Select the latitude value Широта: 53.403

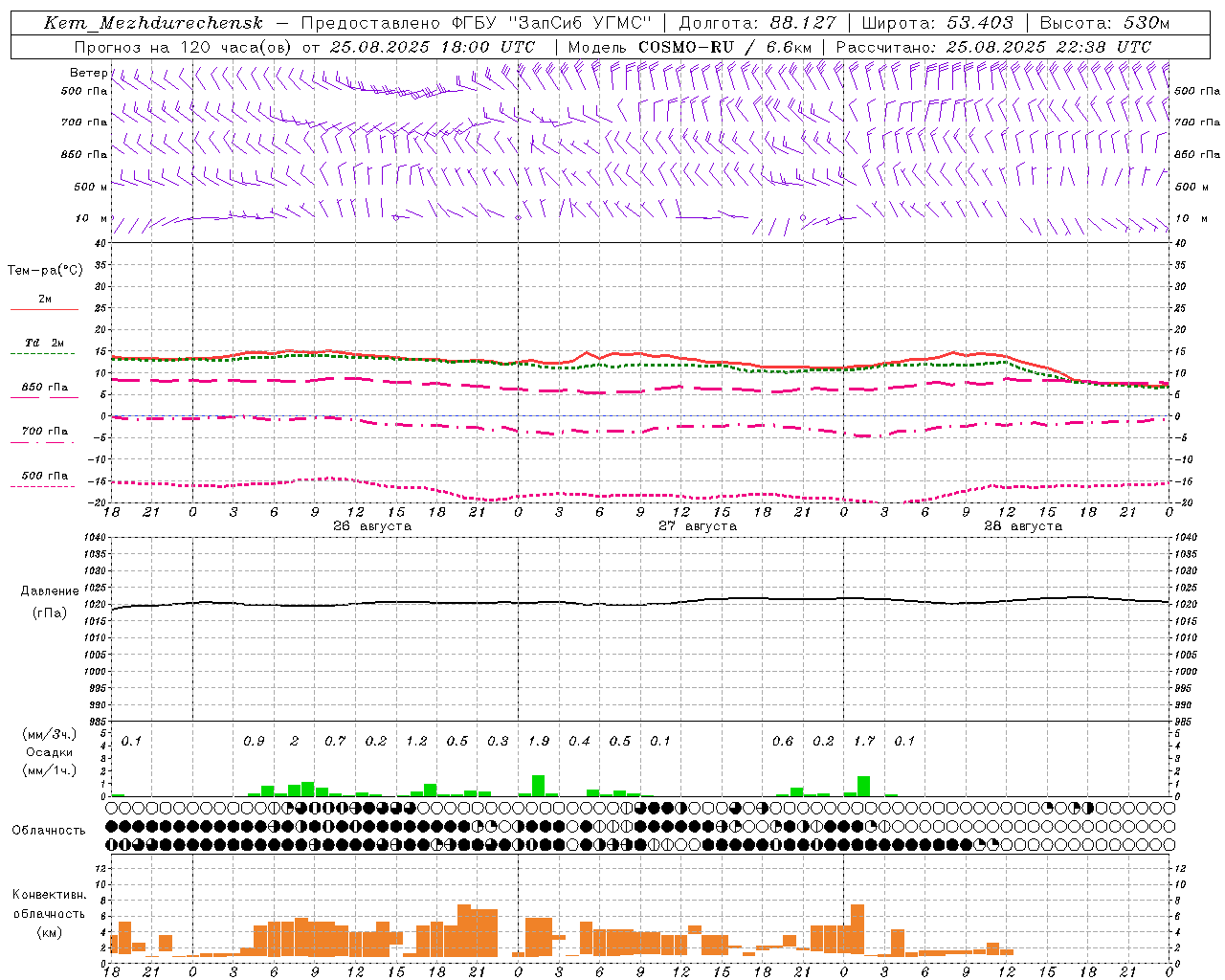(937, 23)
